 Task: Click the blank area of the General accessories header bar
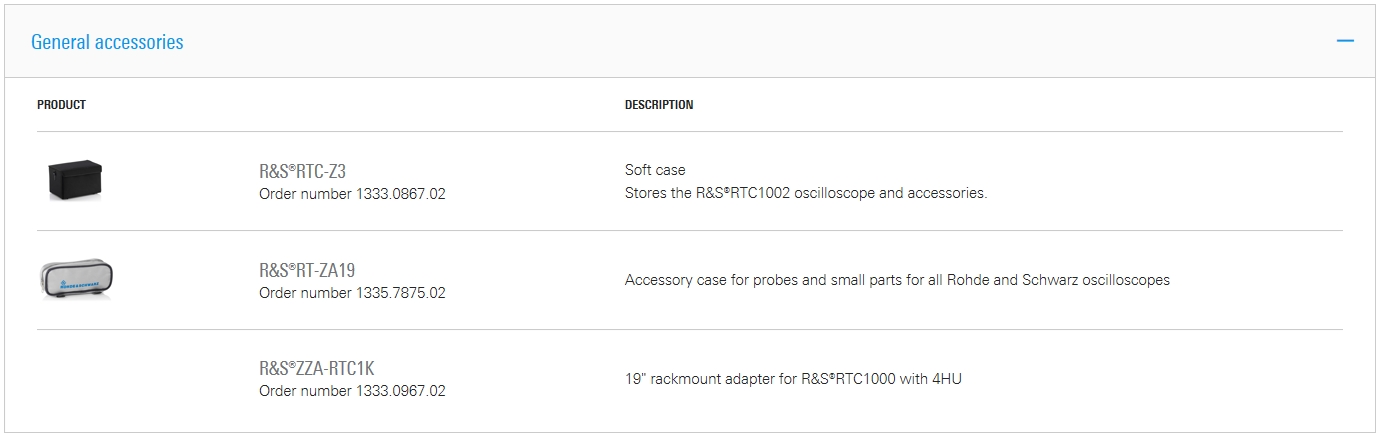[x=760, y=41]
